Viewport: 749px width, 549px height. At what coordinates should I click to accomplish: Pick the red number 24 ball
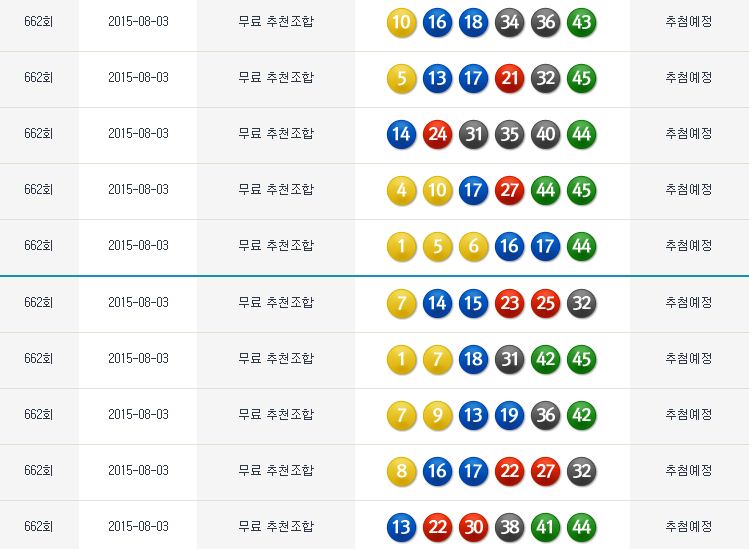pyautogui.click(x=437, y=134)
